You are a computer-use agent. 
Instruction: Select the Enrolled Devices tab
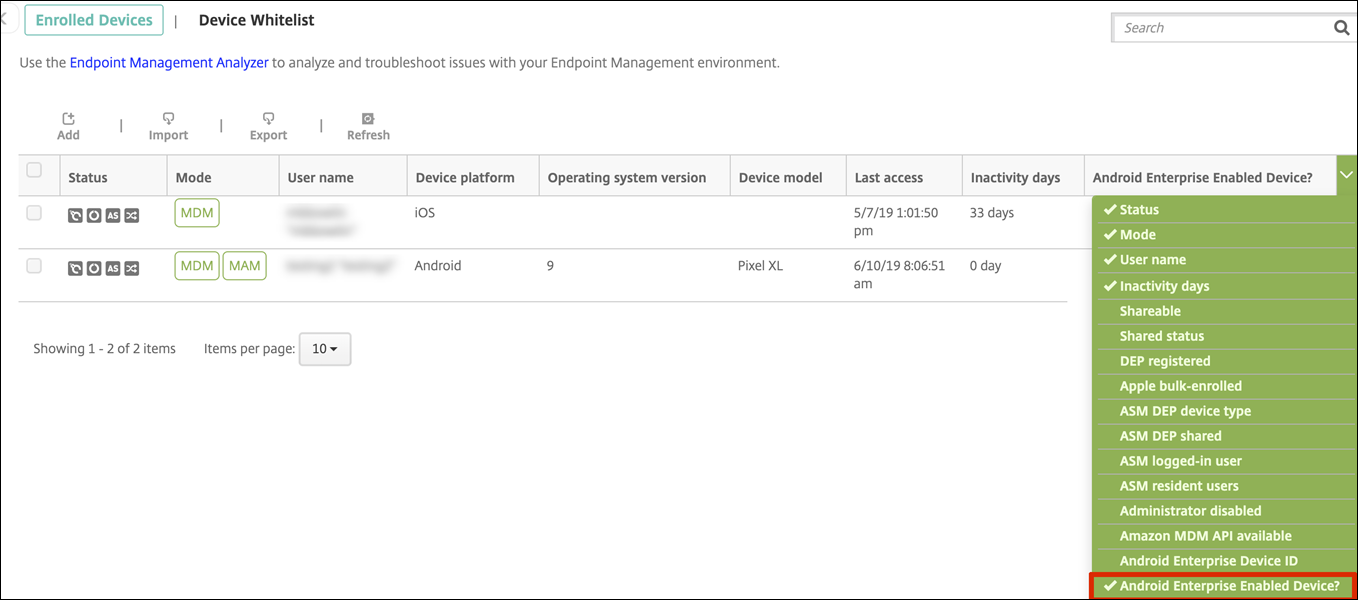click(x=93, y=19)
